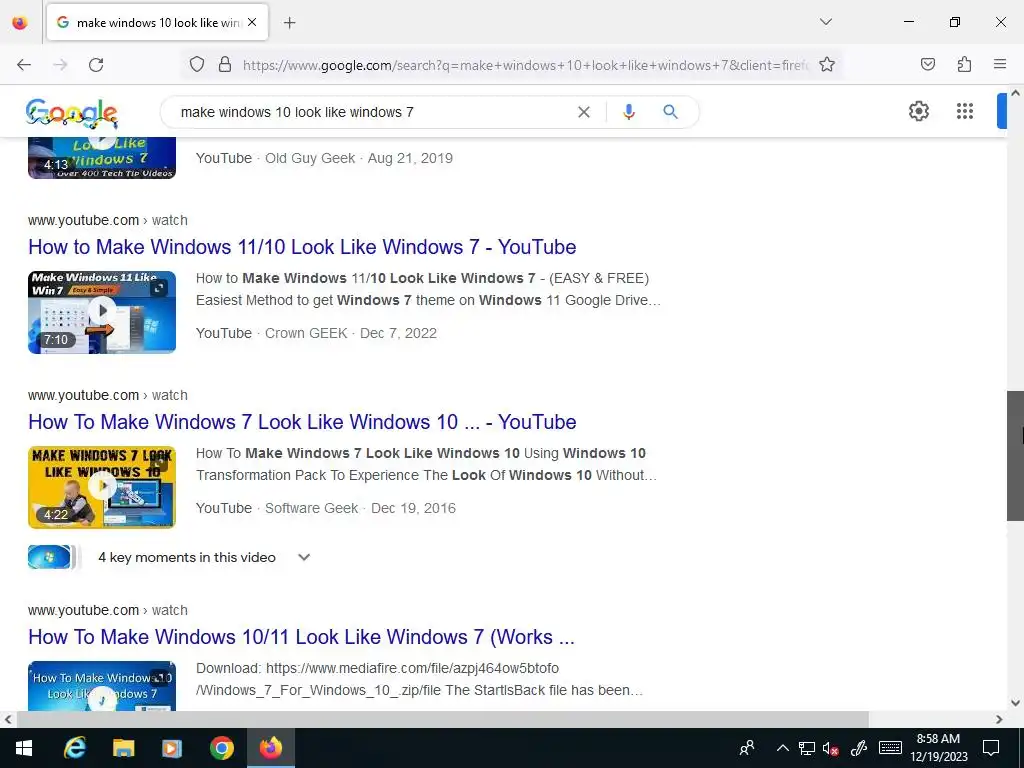Launch Internet Explorer from taskbar

[x=75, y=748]
